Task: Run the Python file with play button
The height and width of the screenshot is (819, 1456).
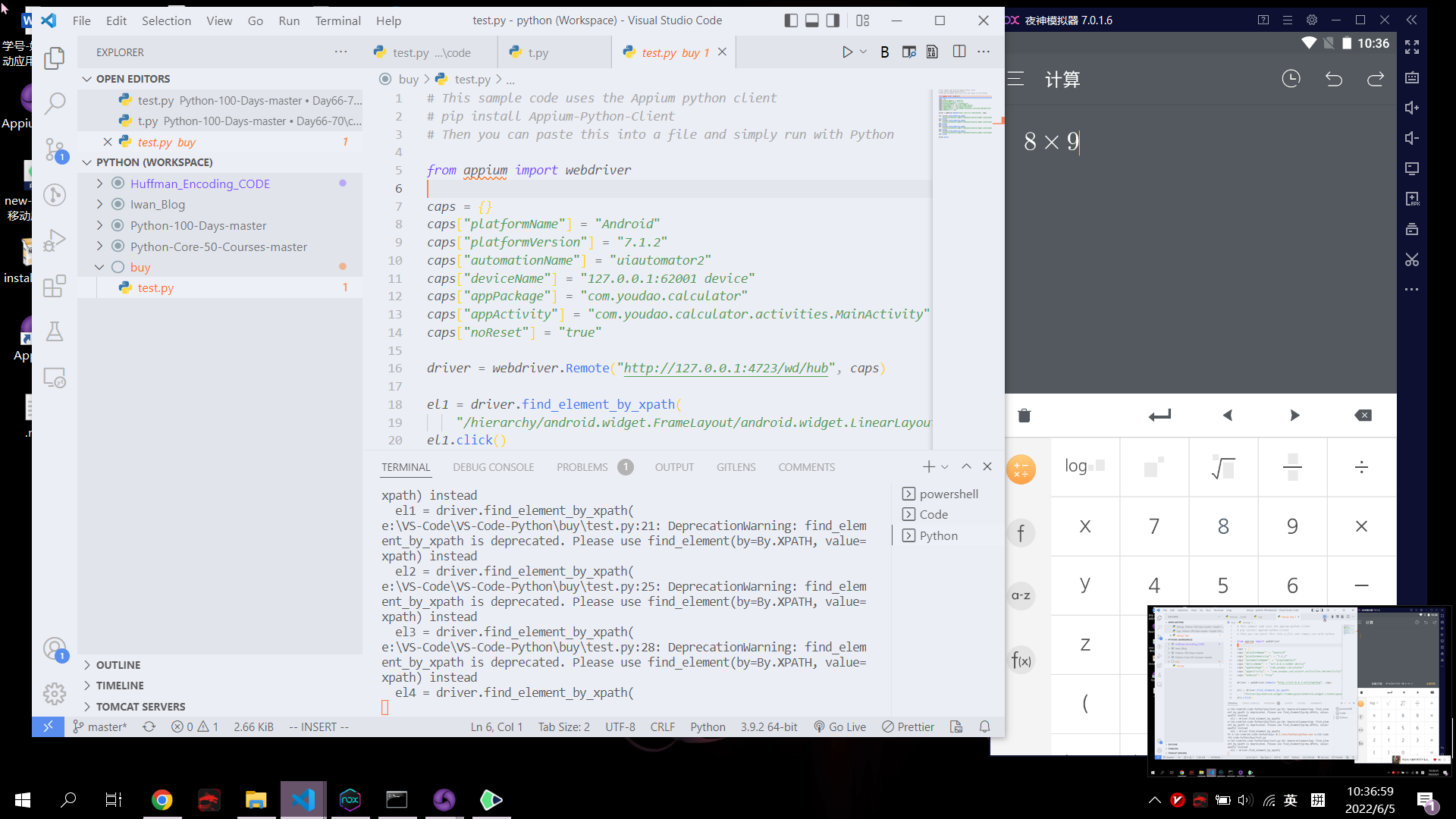Action: 847,52
